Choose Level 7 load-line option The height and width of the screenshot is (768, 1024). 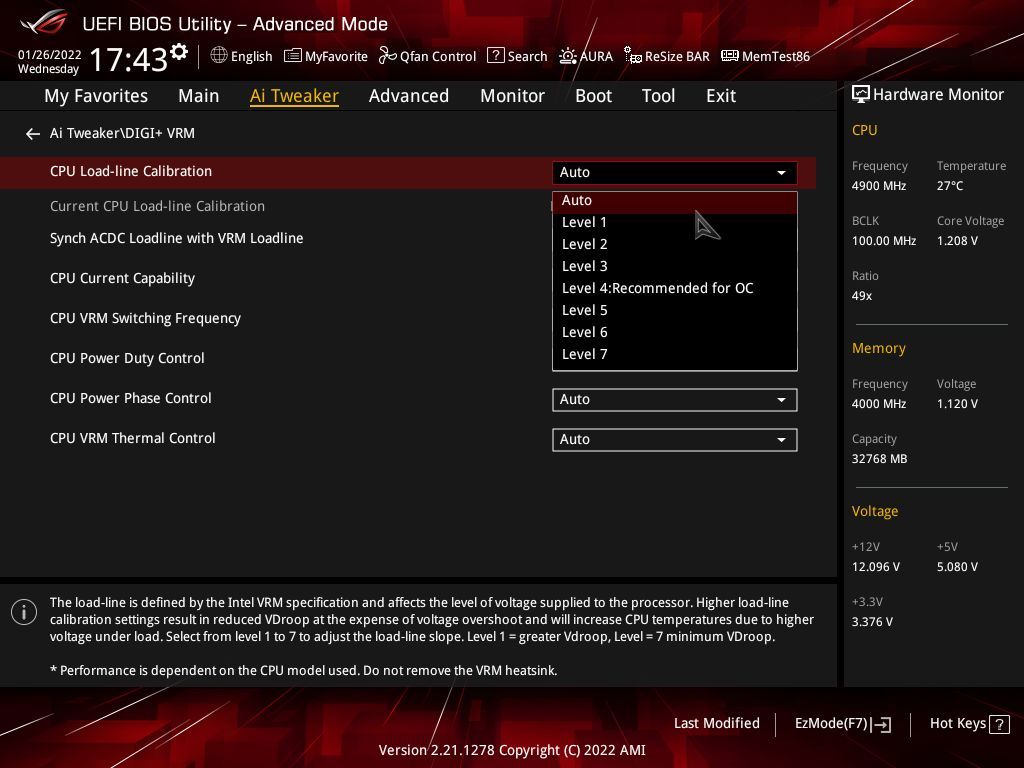675,354
